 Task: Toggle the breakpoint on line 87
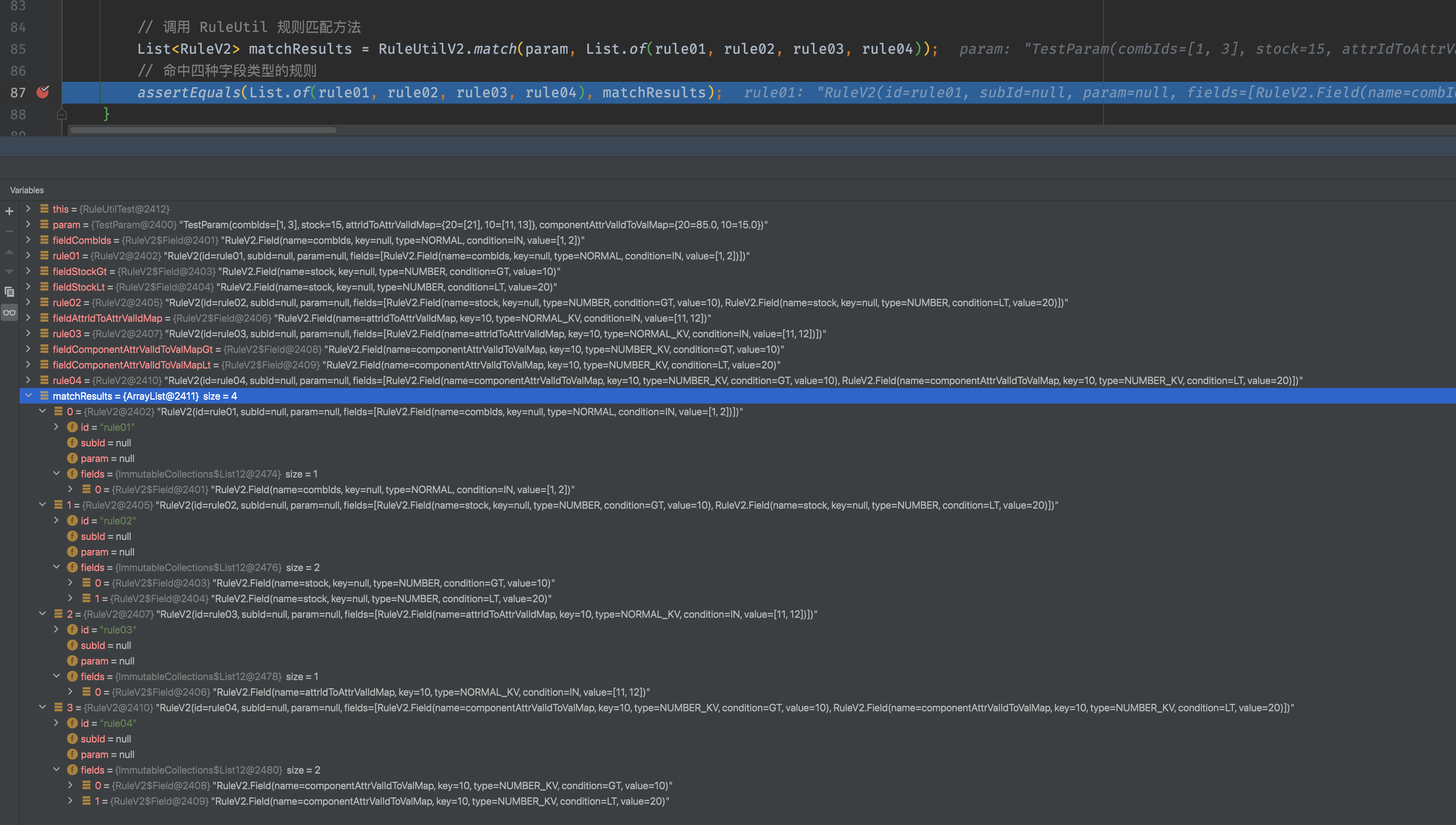point(42,92)
